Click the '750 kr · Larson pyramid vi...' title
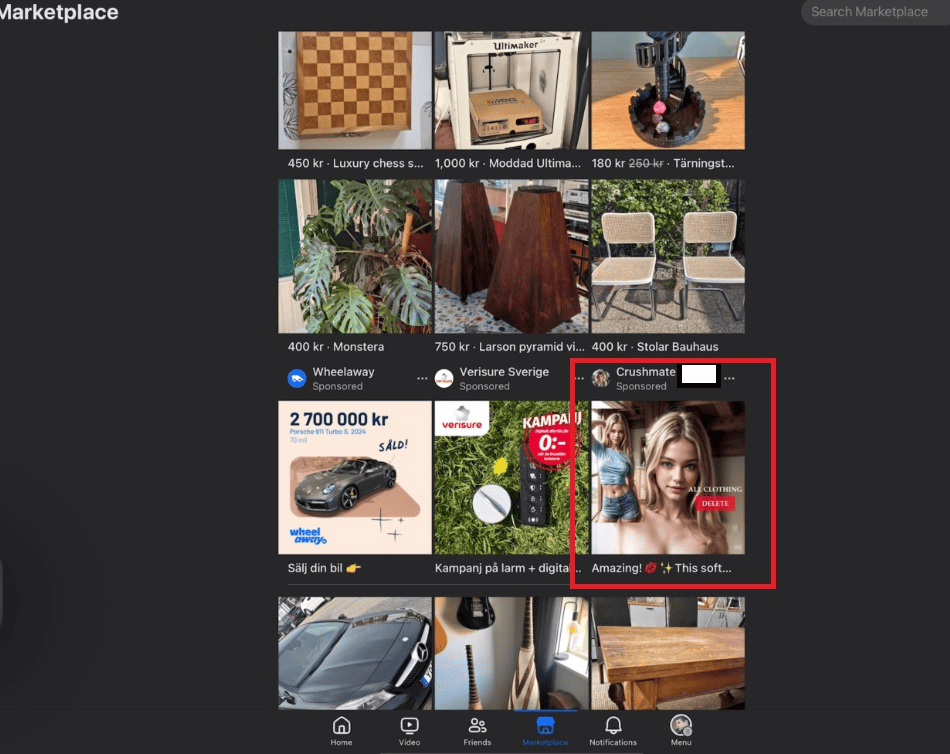The image size is (950, 754). pyautogui.click(x=510, y=347)
